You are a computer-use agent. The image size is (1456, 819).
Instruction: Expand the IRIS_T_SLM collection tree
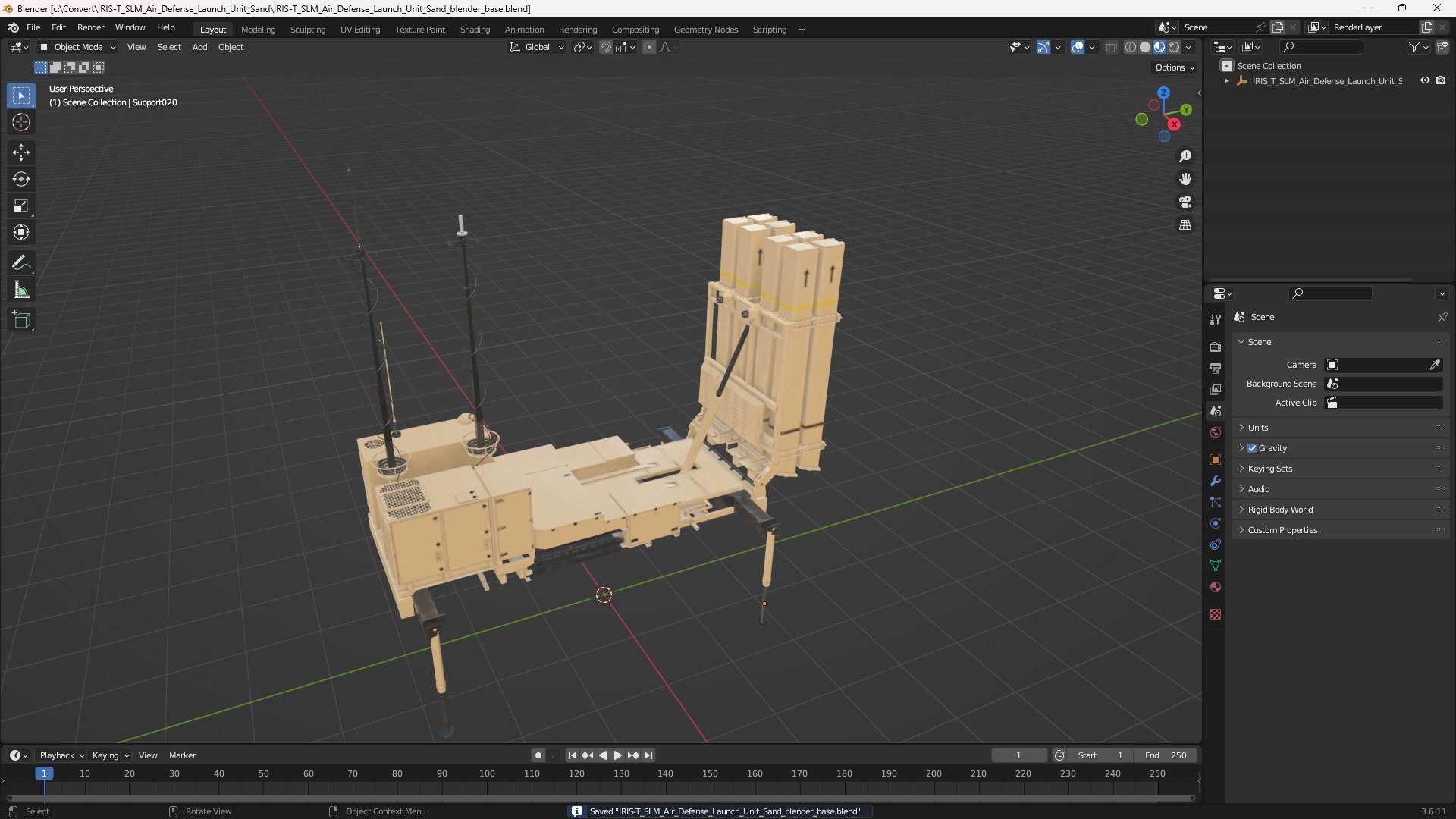tap(1227, 80)
